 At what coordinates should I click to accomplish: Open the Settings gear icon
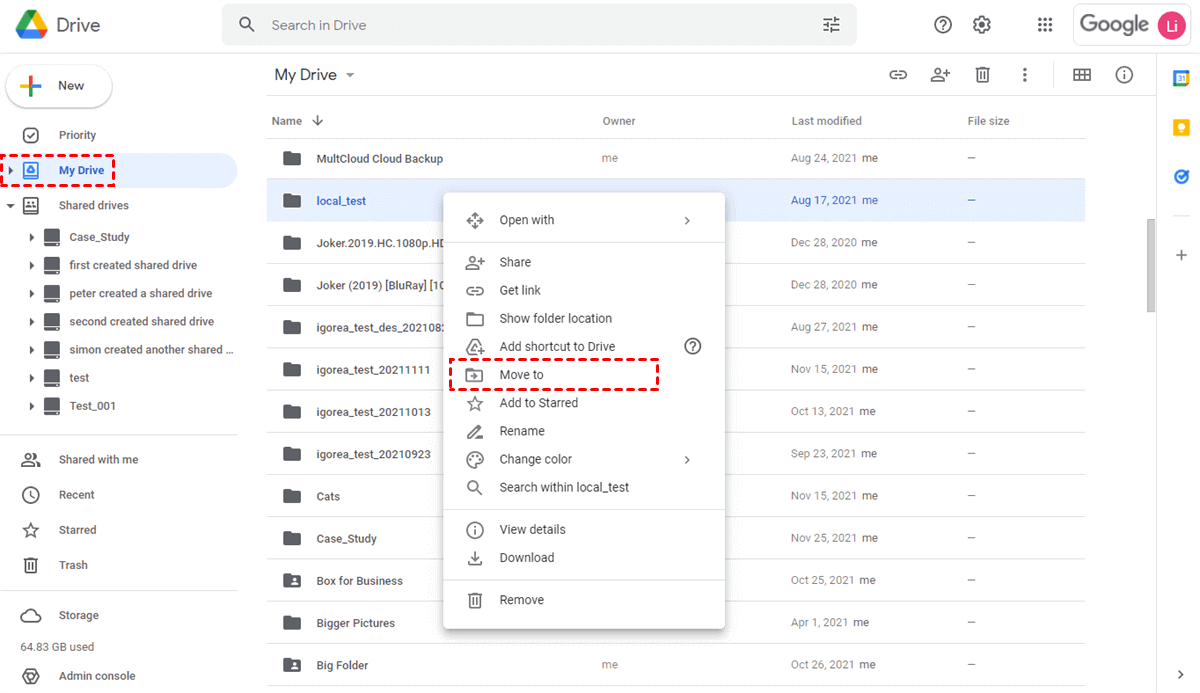(982, 25)
